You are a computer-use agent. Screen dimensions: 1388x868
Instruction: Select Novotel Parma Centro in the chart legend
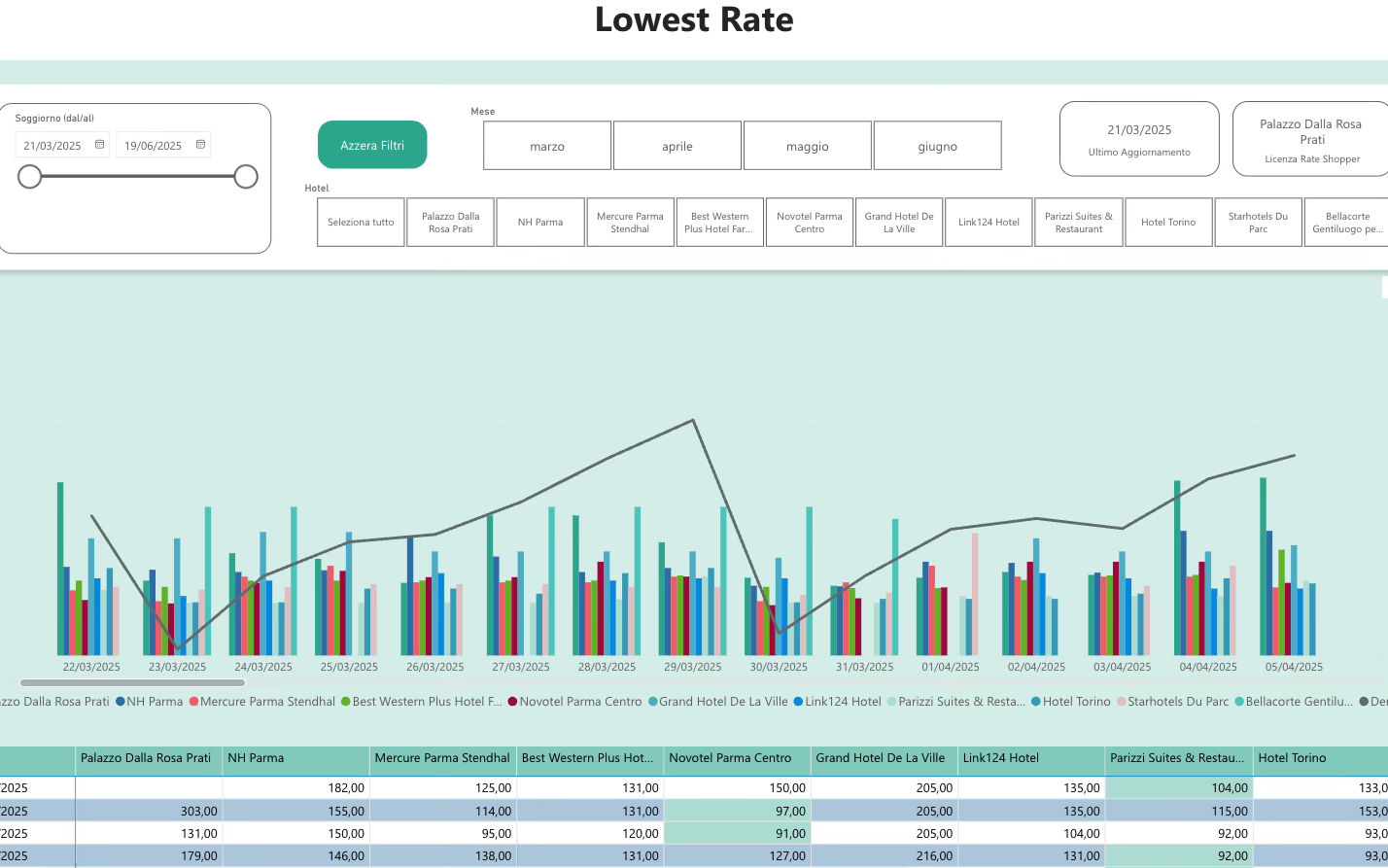tap(575, 702)
